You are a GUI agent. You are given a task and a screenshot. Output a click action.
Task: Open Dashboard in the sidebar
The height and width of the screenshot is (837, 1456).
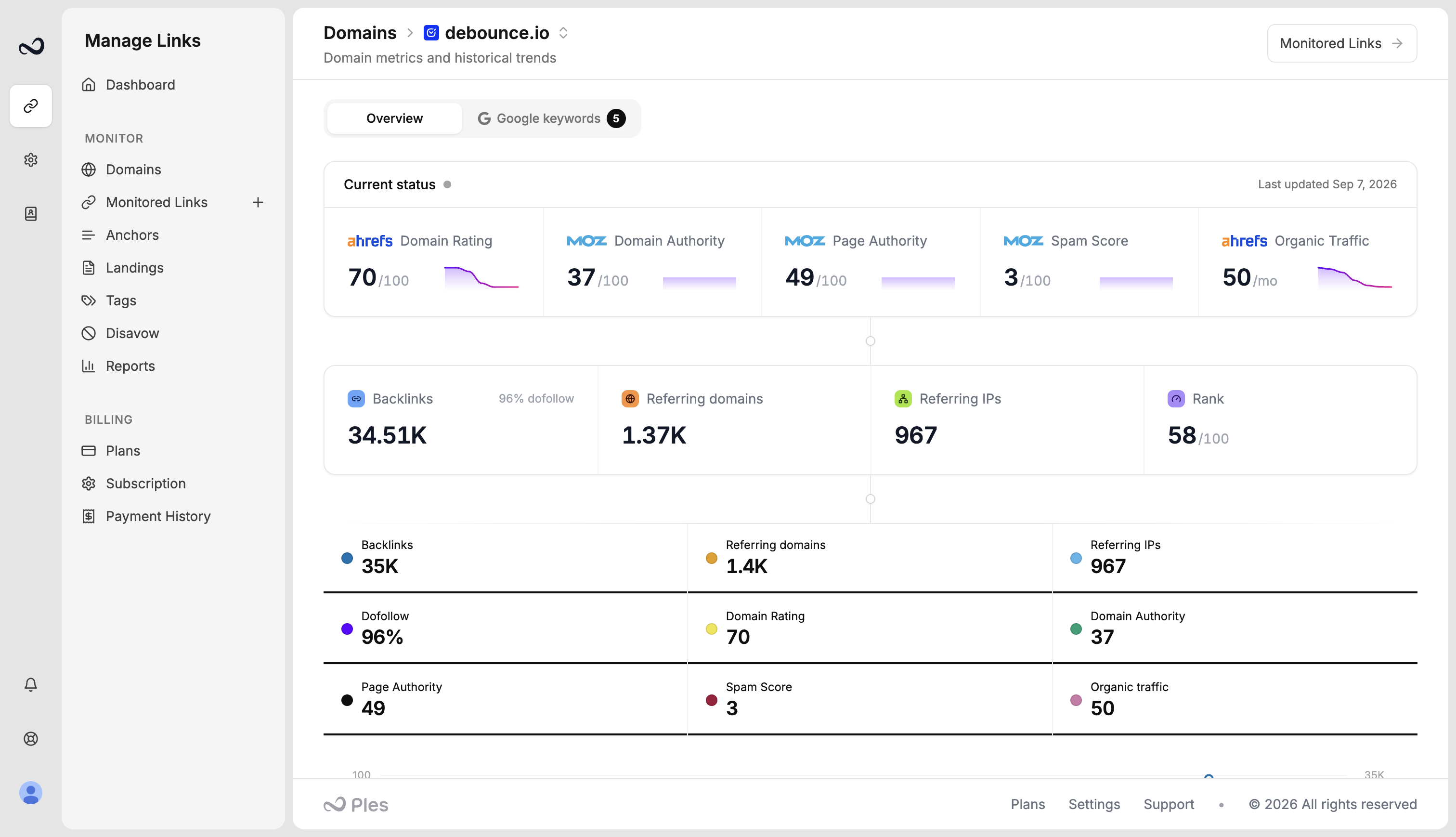coord(140,84)
